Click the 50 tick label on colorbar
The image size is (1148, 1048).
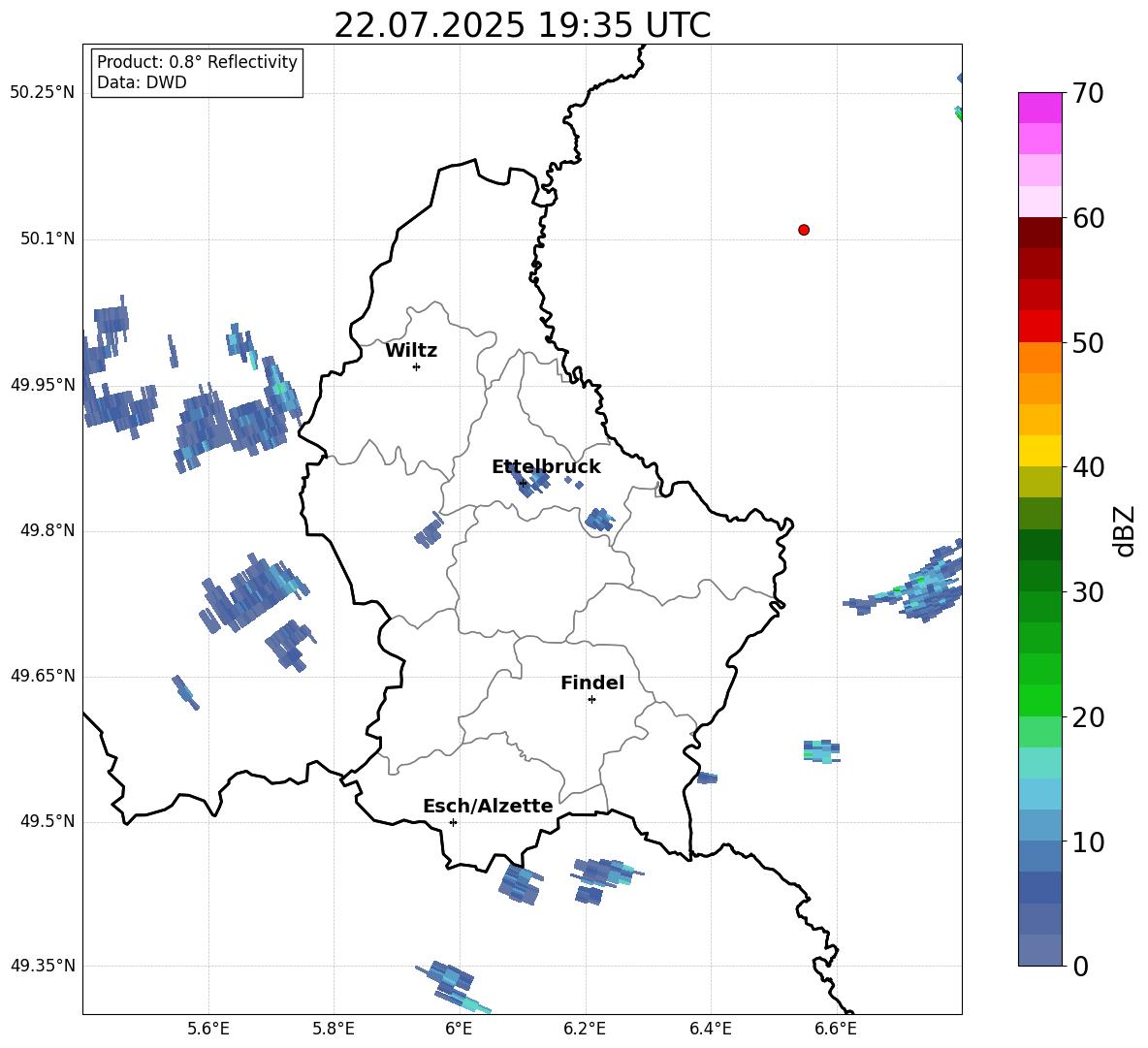coord(1088,342)
